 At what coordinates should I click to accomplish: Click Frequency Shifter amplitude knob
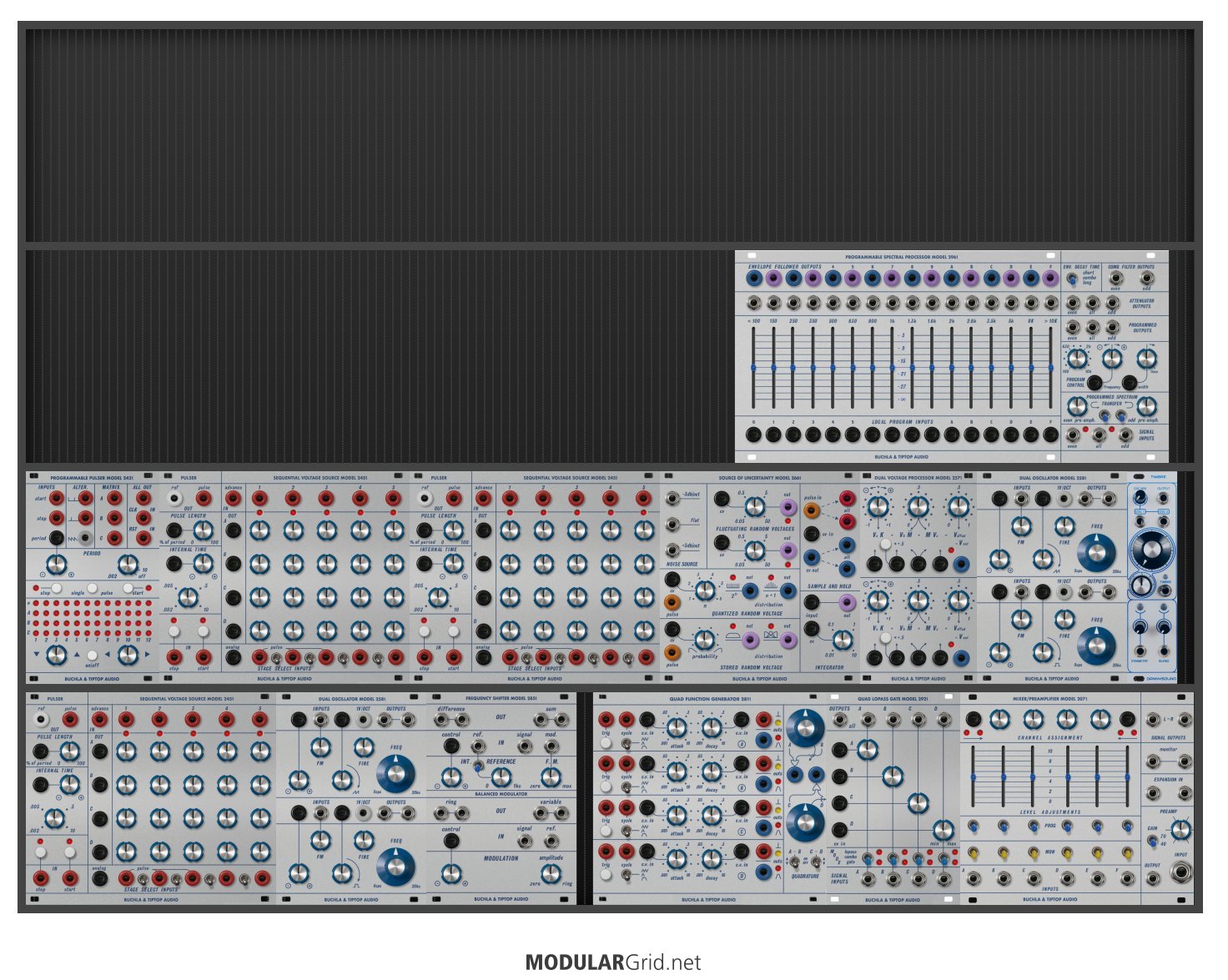(551, 873)
